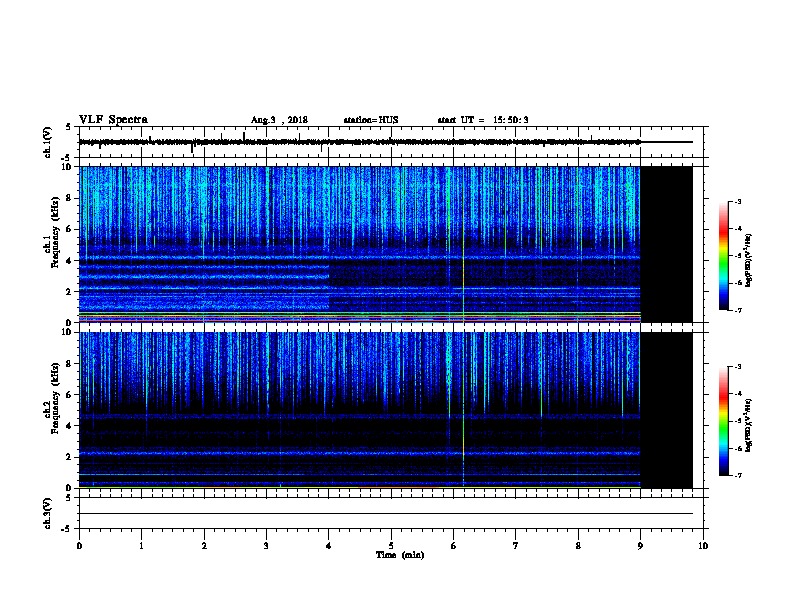Viewport: 792px width, 612px height.
Task: Select the date text "Aug.3 , 2018"
Action: click(279, 120)
